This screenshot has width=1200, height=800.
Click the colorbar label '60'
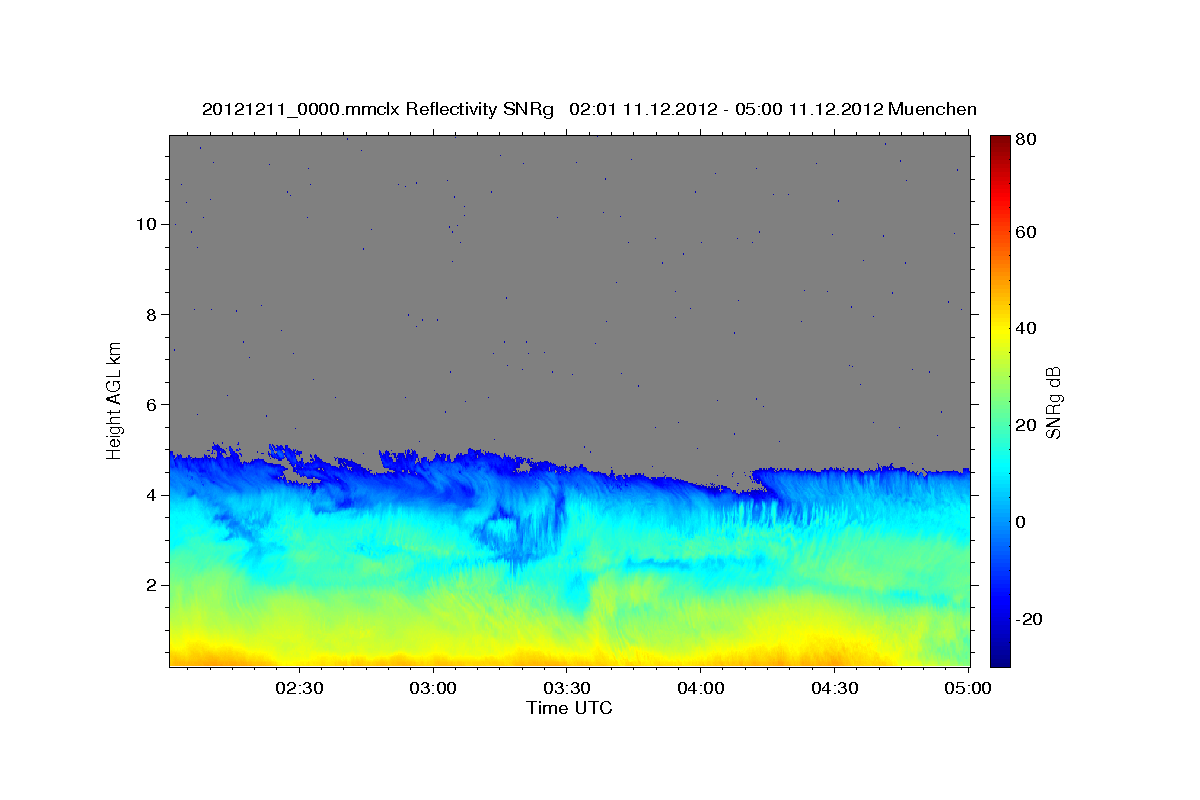pyautogui.click(x=1027, y=232)
